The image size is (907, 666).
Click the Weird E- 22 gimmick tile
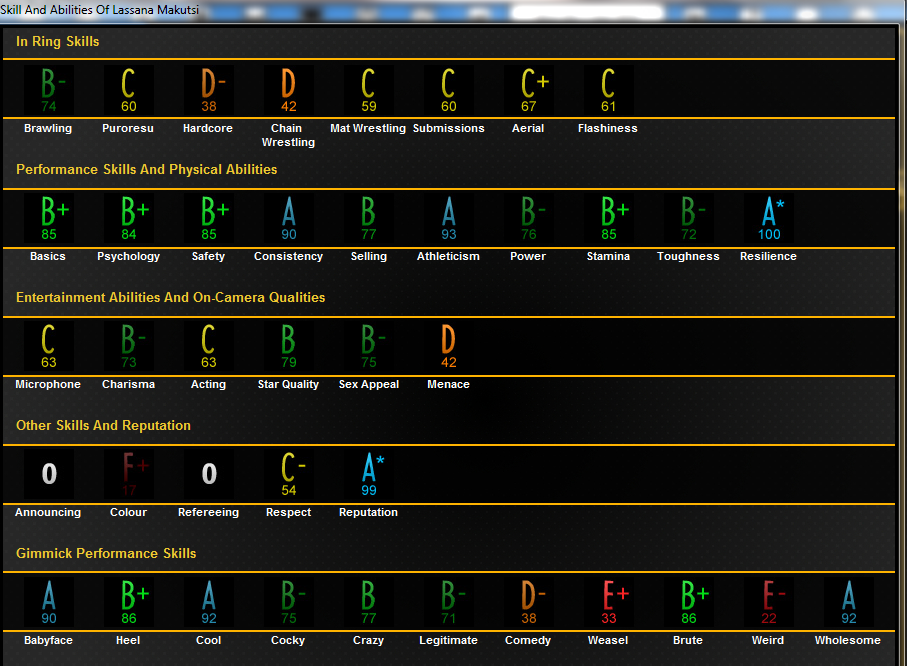[x=769, y=602]
